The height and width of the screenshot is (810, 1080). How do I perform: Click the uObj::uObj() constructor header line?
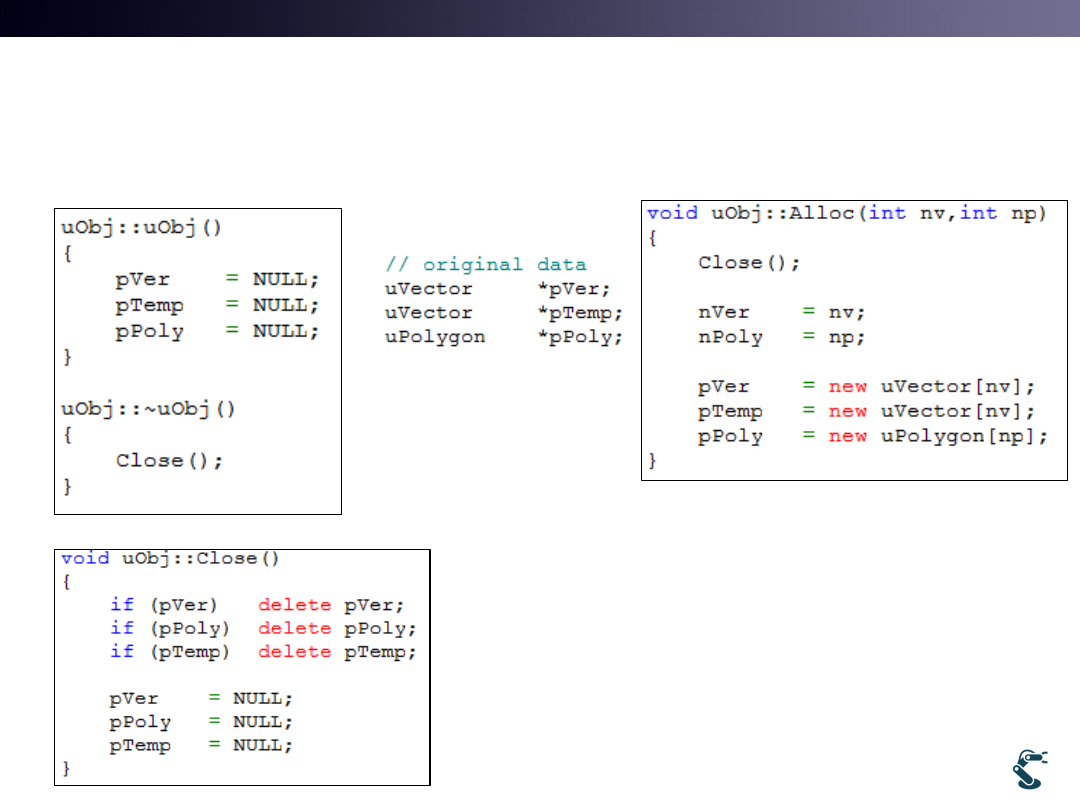141,227
